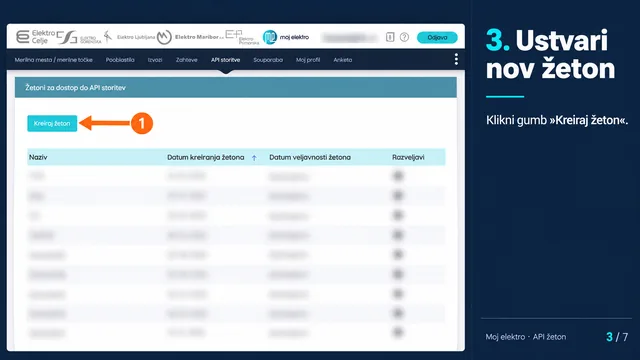
Task: Go to the Moj profil tab
Action: [308, 60]
